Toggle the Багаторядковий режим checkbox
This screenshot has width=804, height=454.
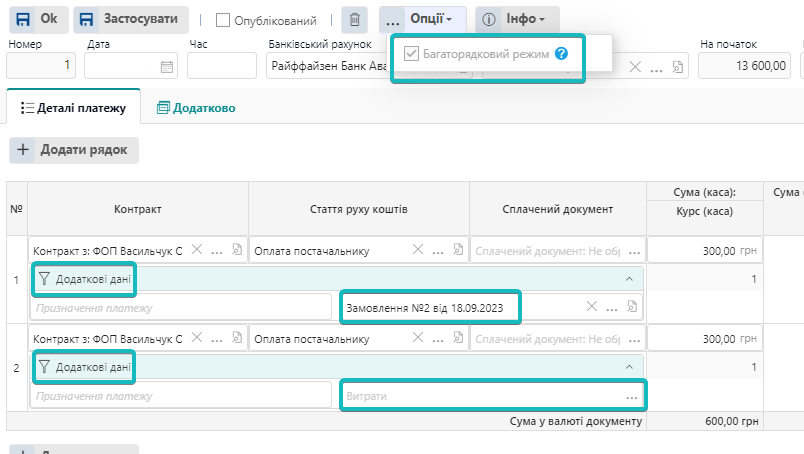(x=410, y=54)
